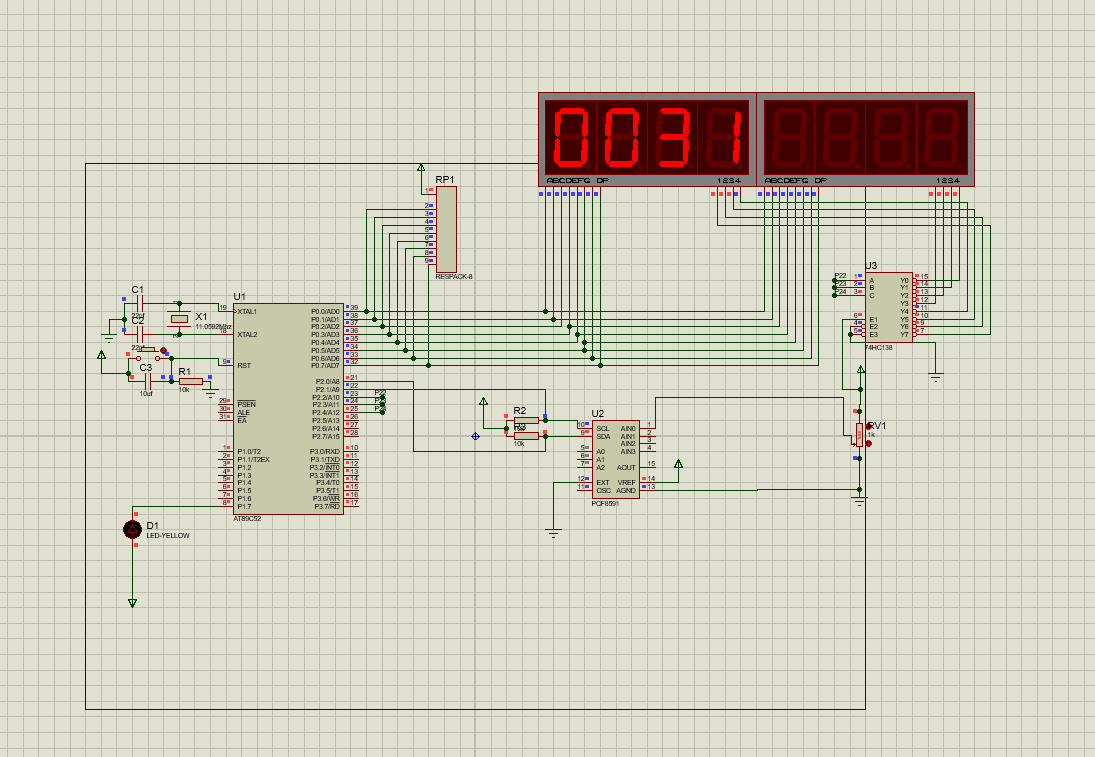This screenshot has width=1095, height=757.
Task: Select the 74HC138 decoder chip U3
Action: tap(888, 307)
